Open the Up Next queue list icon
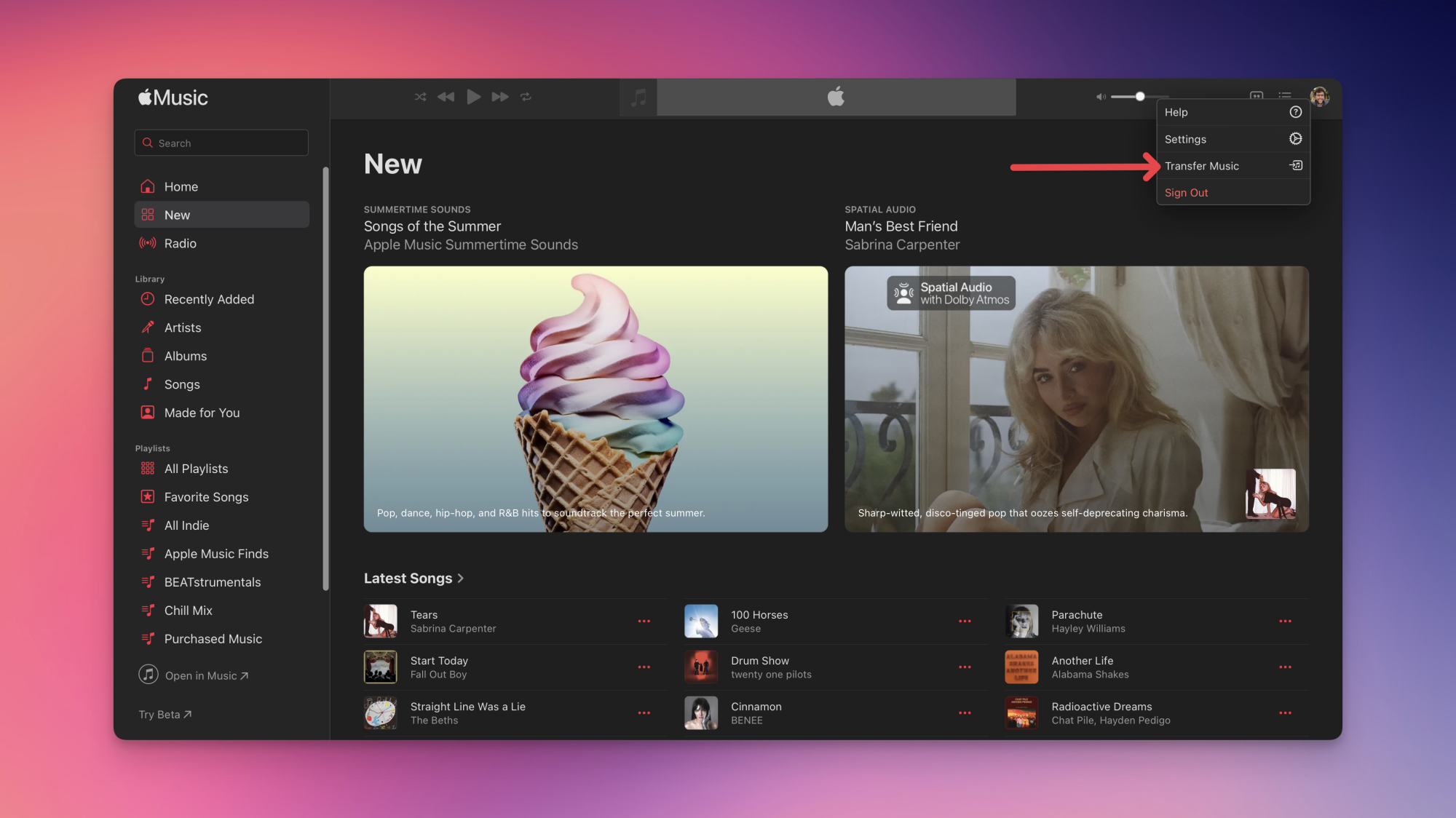This screenshot has width=1456, height=818. point(1285,95)
